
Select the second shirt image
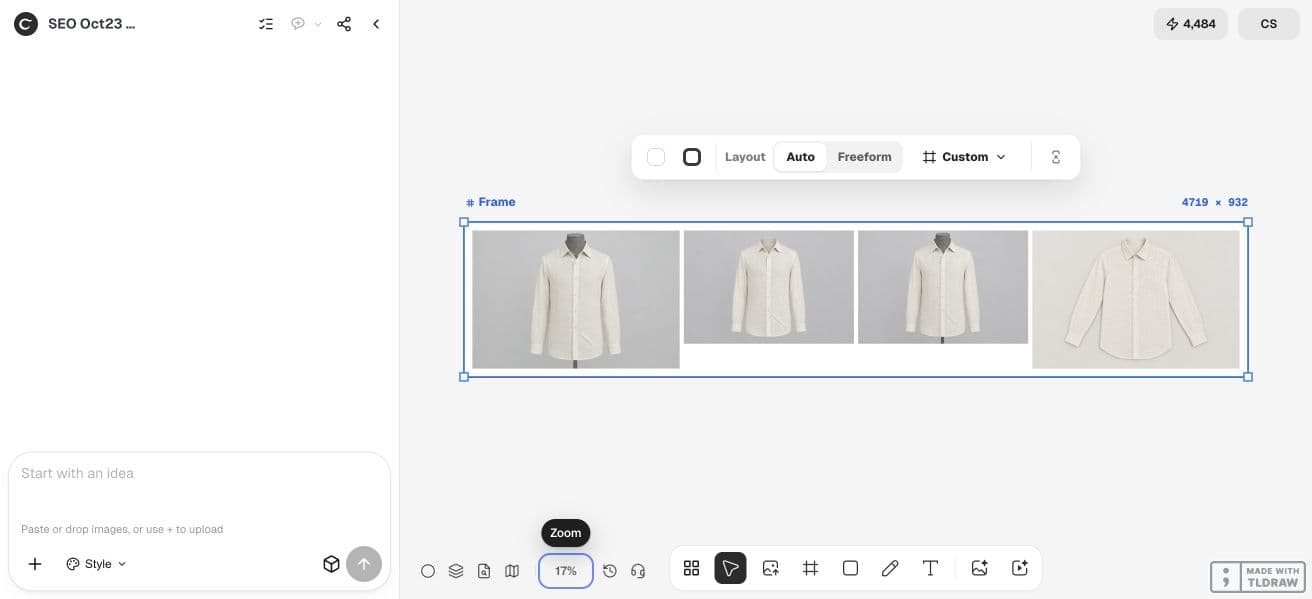[769, 287]
